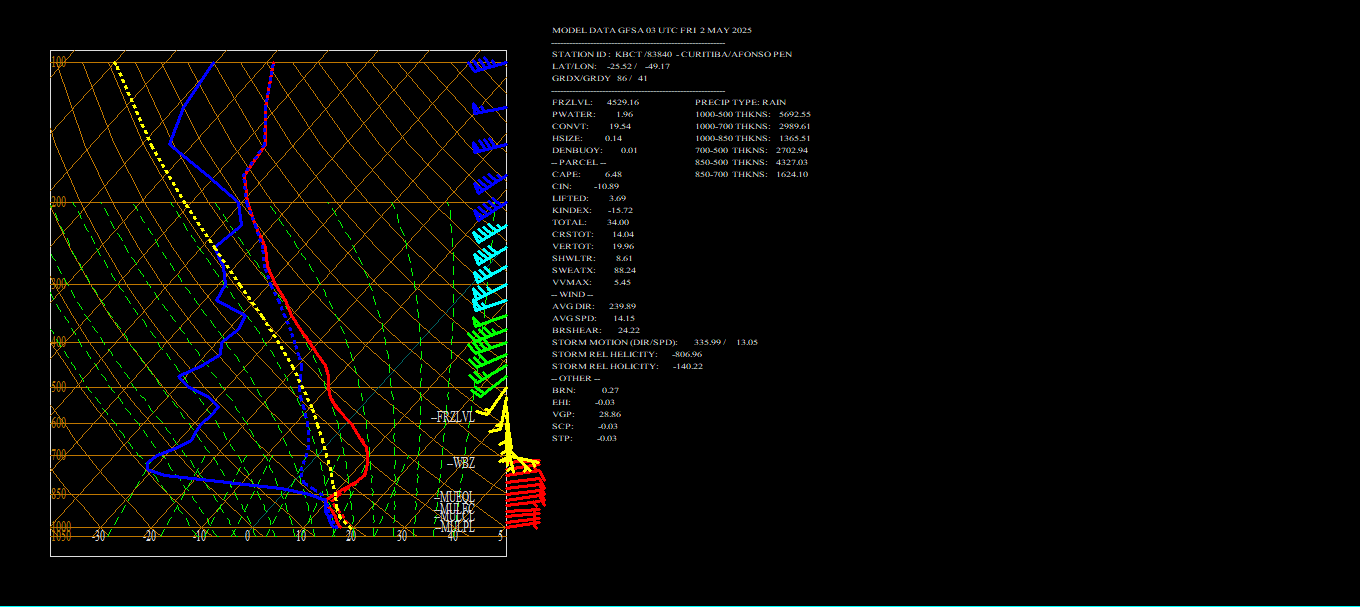The height and width of the screenshot is (607, 1360).
Task: Click the SWEATX value 88.24
Action: (x=625, y=270)
